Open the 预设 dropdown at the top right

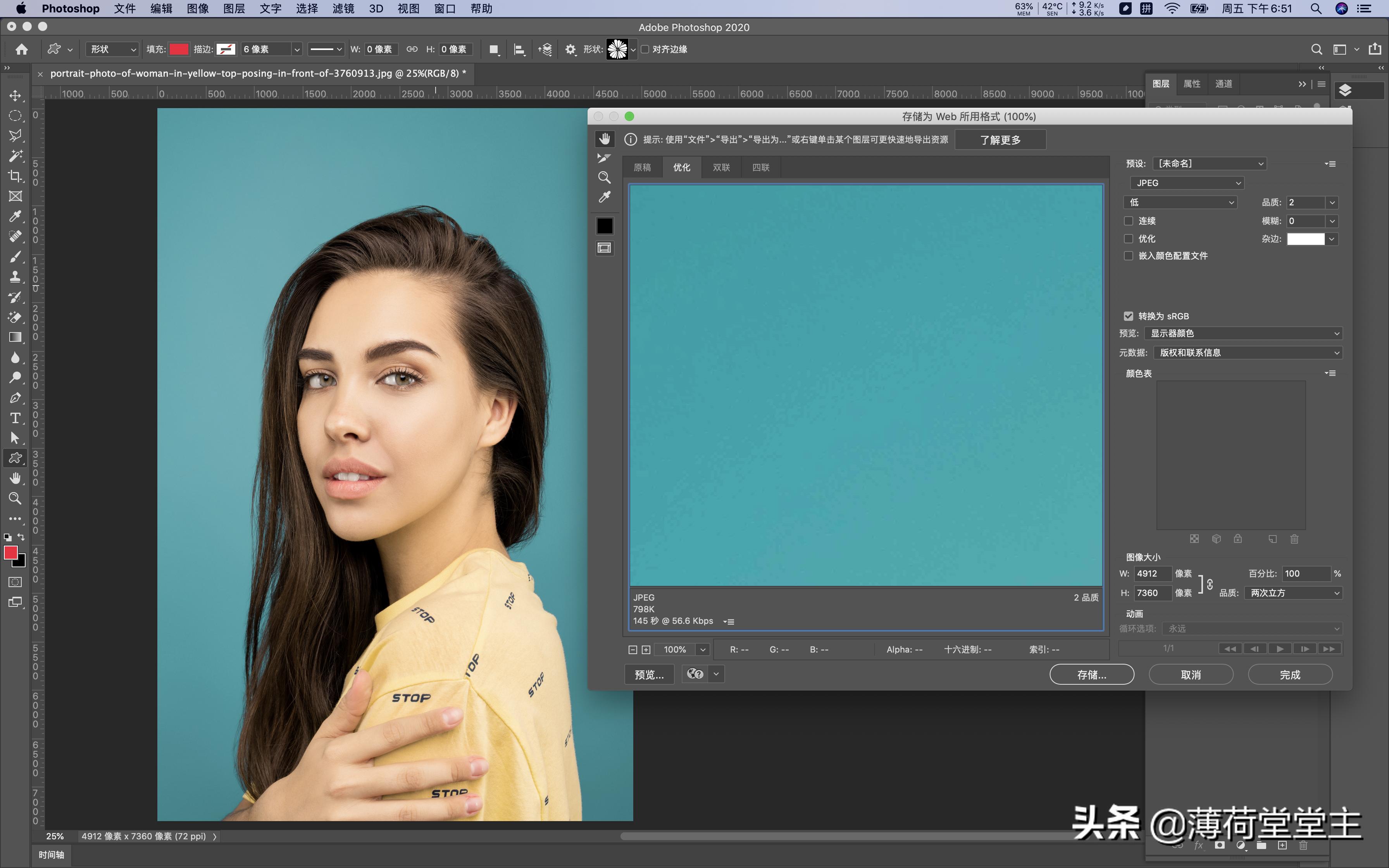(x=1208, y=163)
